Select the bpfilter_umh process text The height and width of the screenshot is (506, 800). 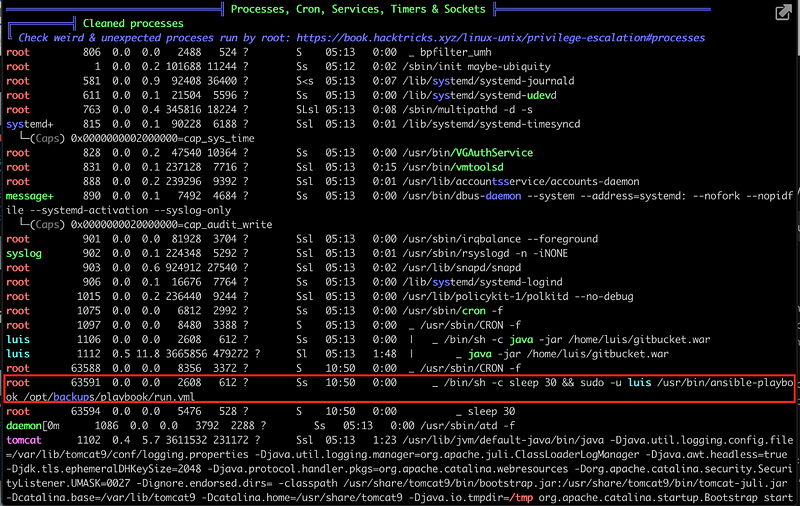point(456,52)
